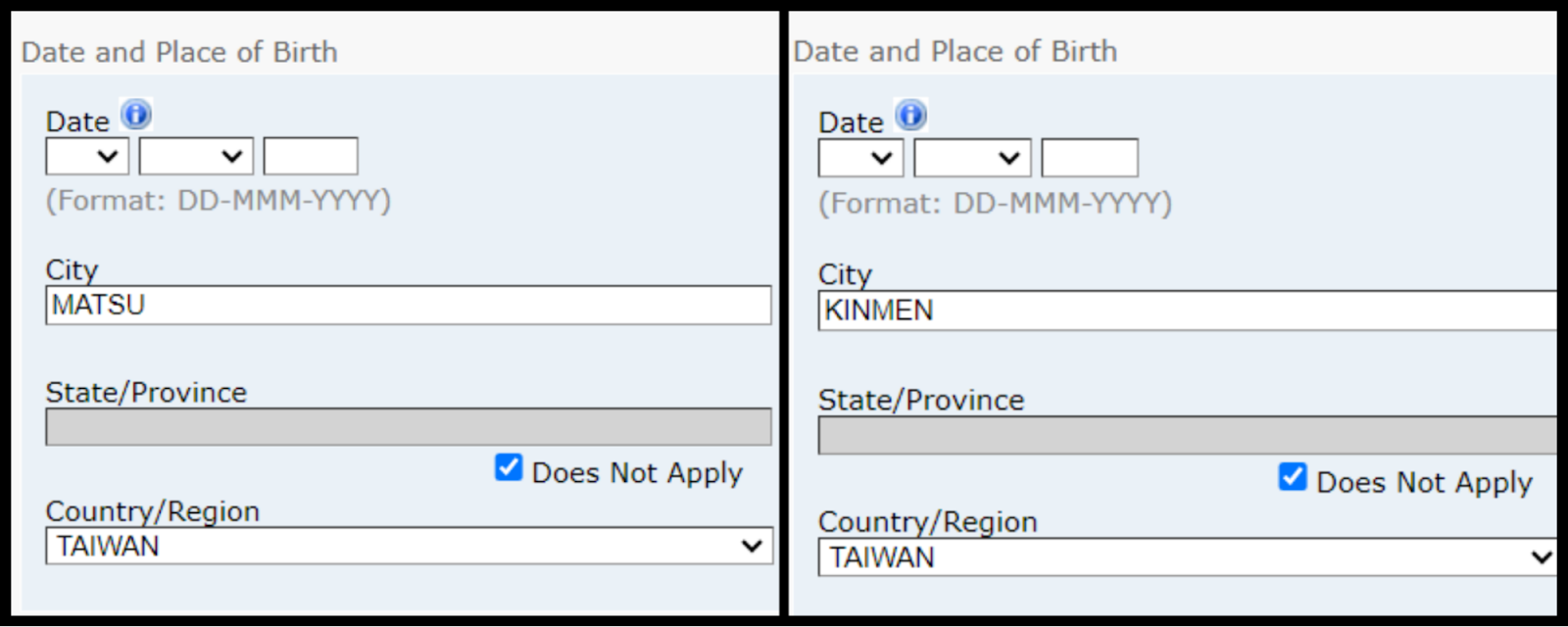Open the month dropdown in MATSU form
This screenshot has height=627, width=1568.
[x=196, y=157]
